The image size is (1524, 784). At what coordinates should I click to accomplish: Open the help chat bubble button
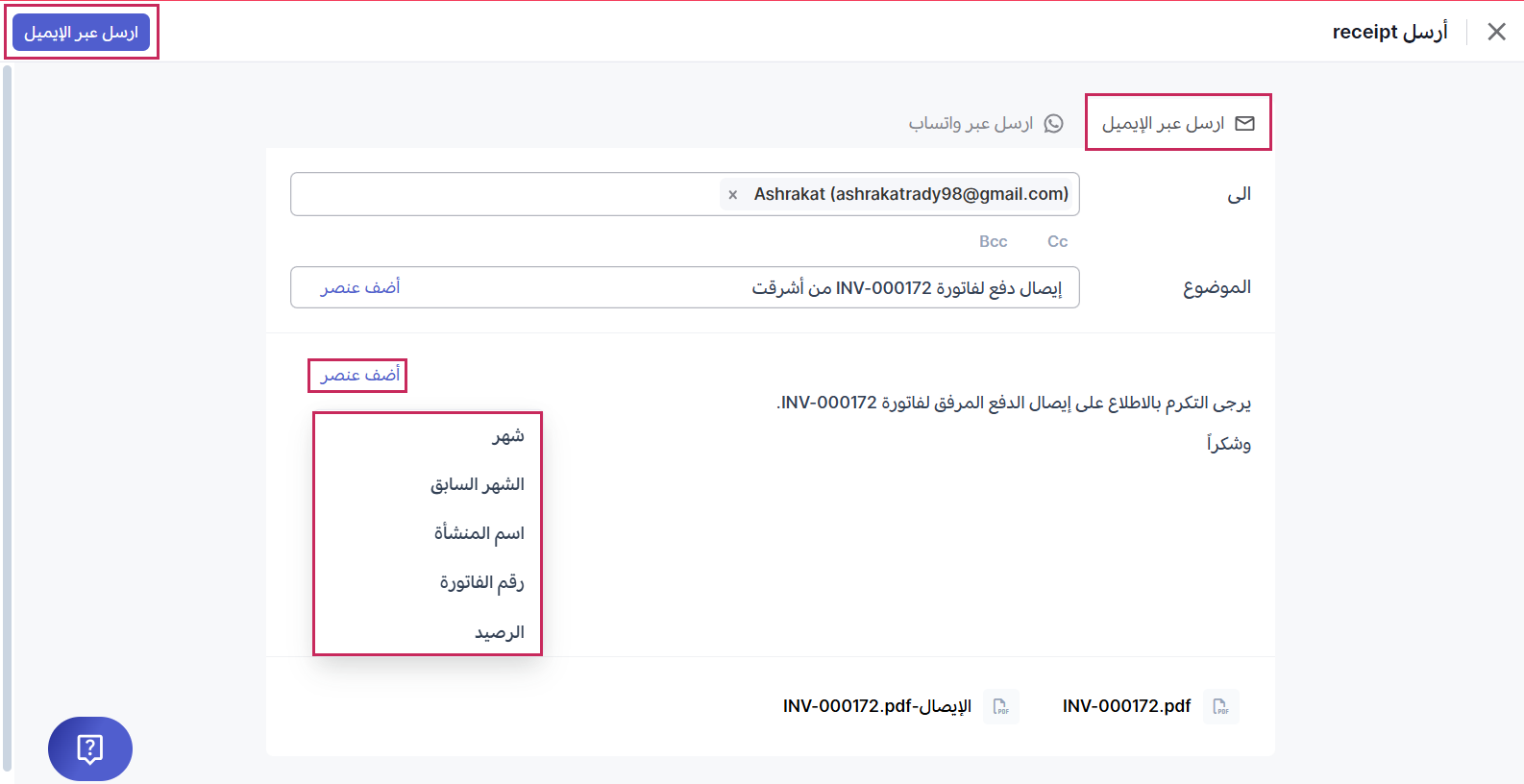(90, 748)
